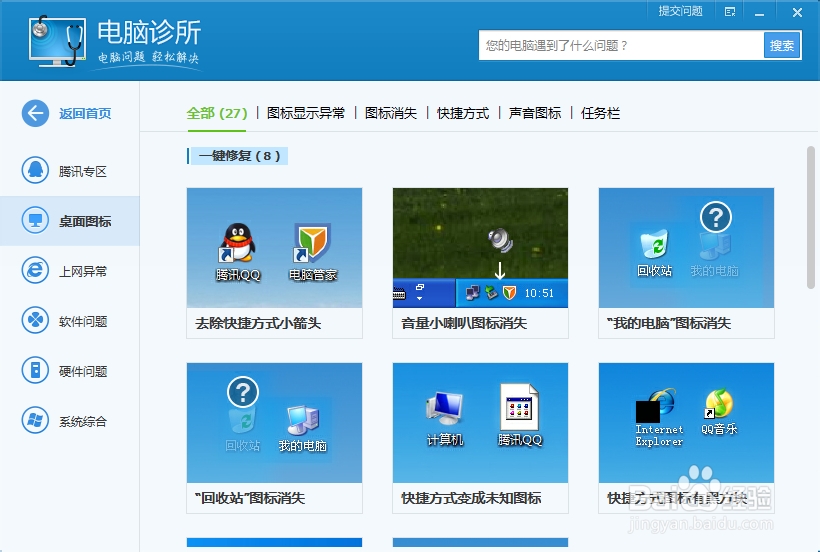Image resolution: width=820 pixels, height=552 pixels.
Task: Click the Internet Explorer icon in thumbnail
Action: [657, 405]
